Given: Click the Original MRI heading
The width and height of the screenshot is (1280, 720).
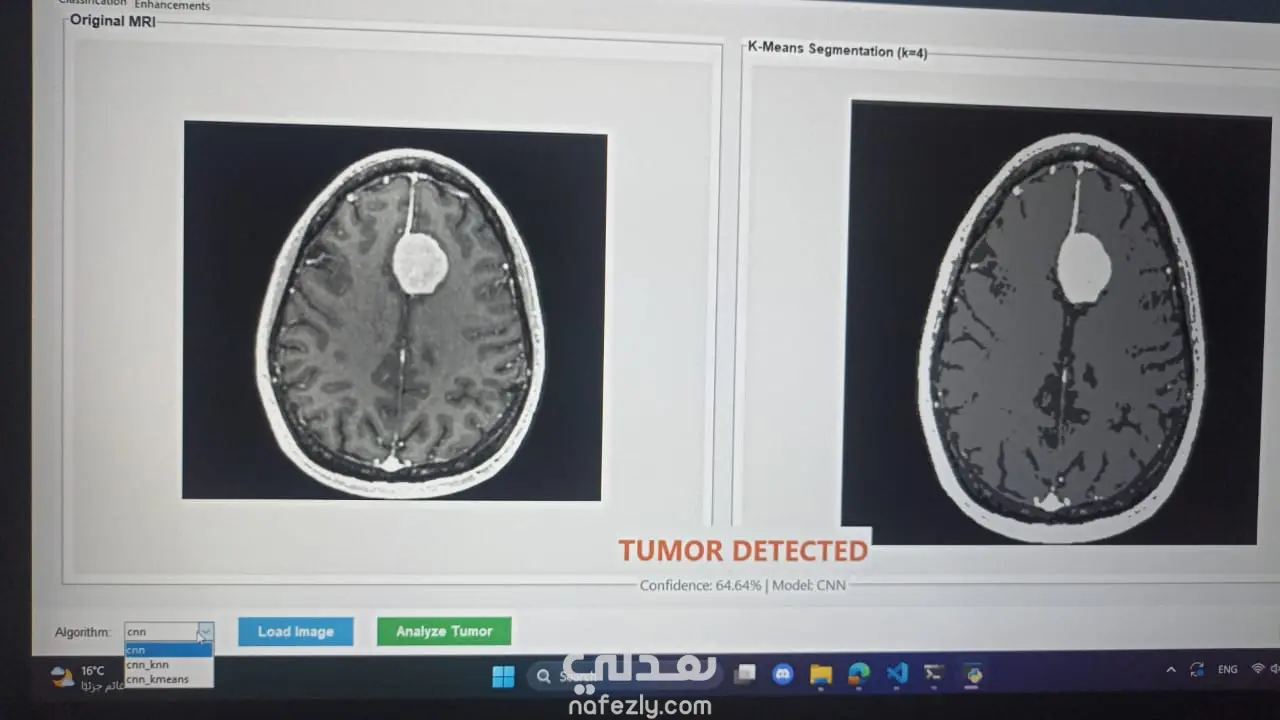Looking at the screenshot, I should coord(113,21).
